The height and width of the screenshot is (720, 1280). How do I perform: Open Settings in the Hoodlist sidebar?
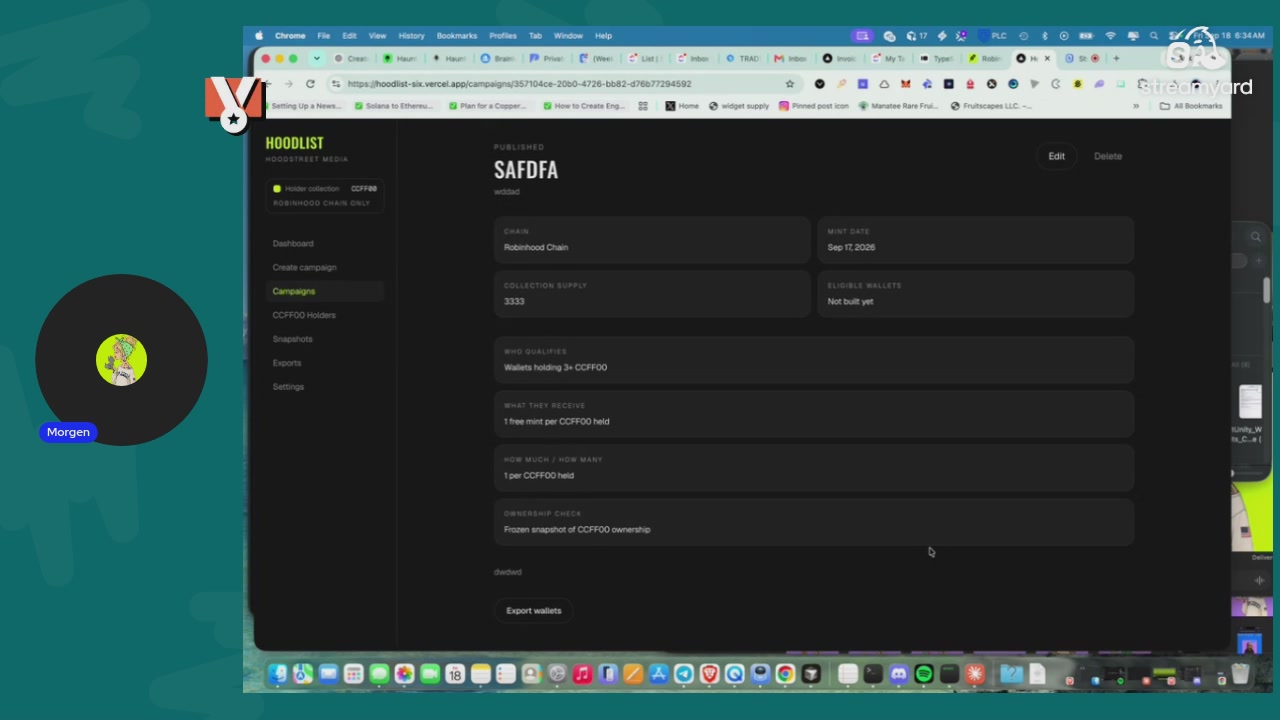tap(288, 387)
